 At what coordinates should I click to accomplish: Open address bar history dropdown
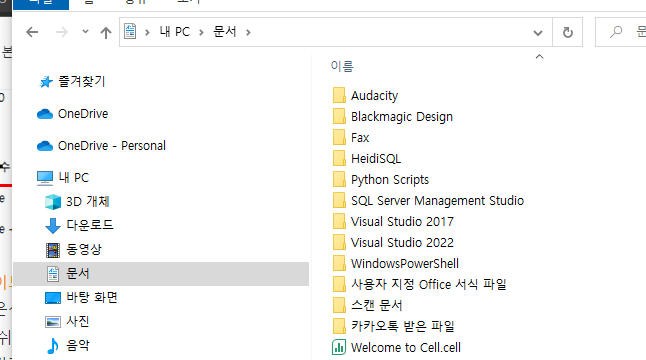(x=538, y=33)
